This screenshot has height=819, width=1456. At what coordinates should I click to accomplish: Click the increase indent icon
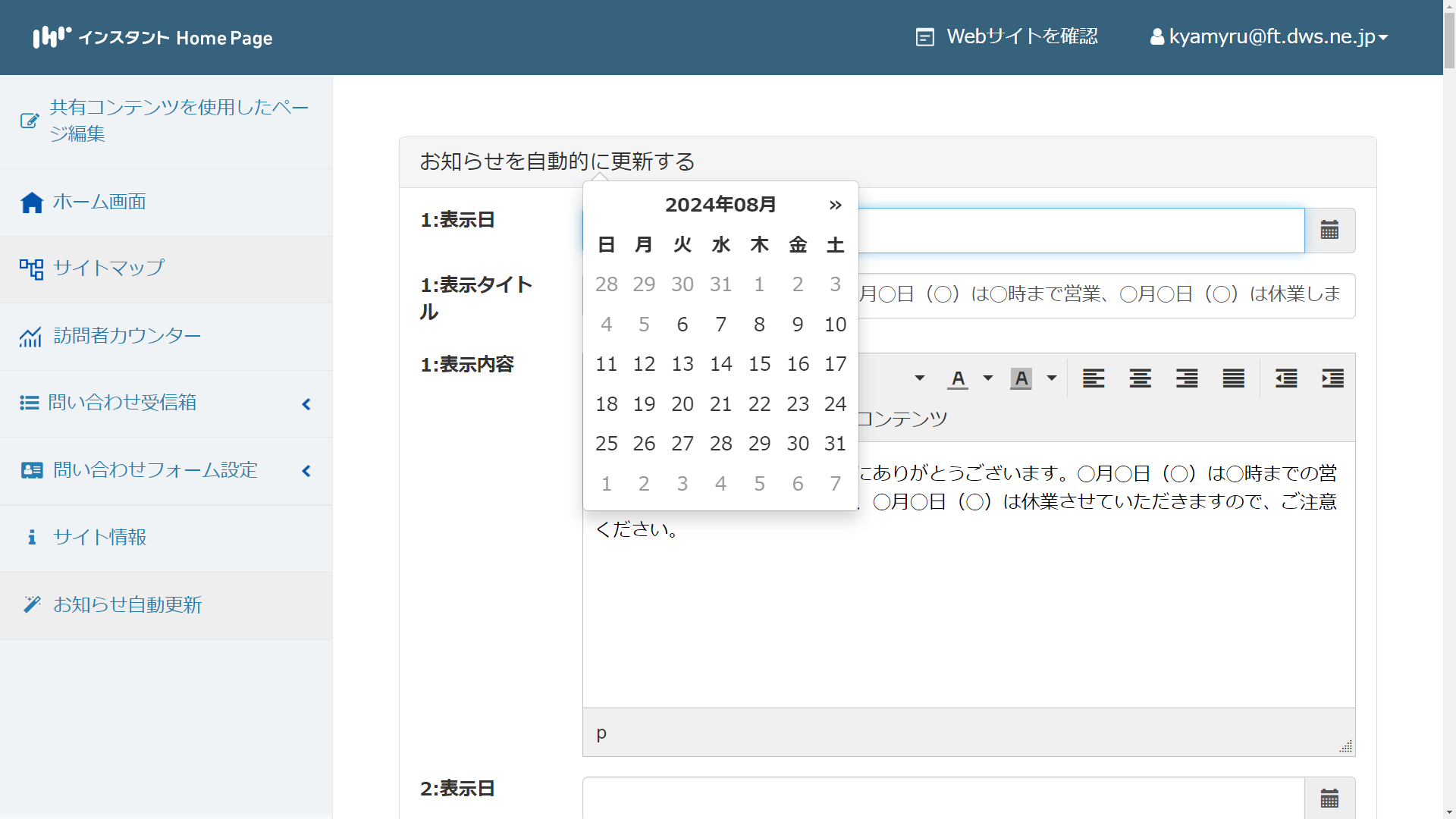(x=1332, y=378)
